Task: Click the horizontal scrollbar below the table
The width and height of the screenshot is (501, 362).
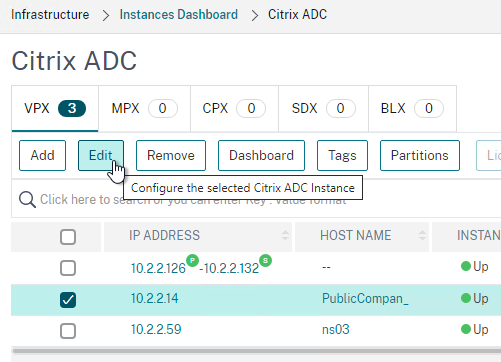Action: 257,351
